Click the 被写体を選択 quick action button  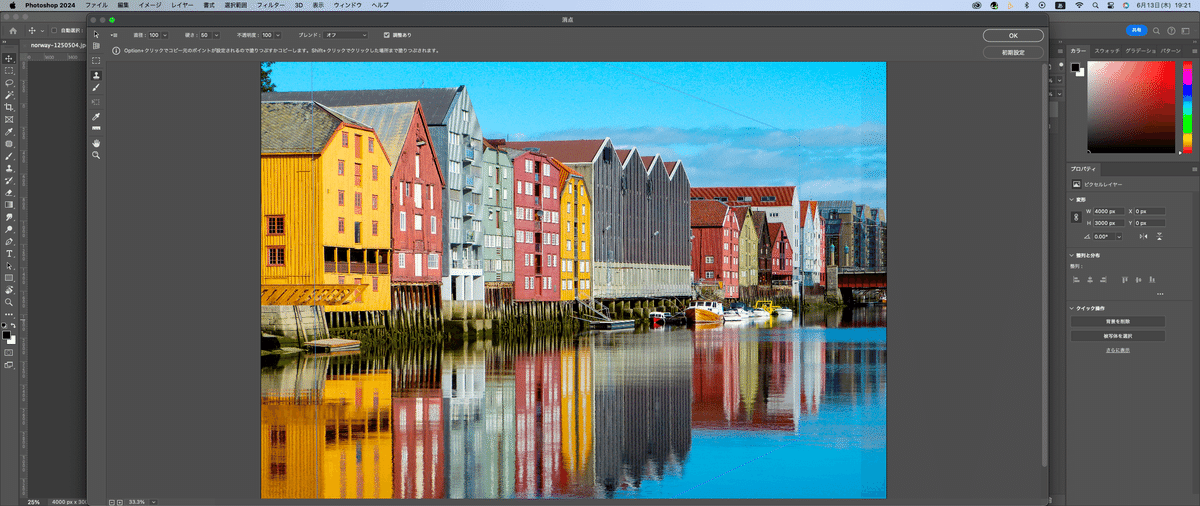(1117, 336)
